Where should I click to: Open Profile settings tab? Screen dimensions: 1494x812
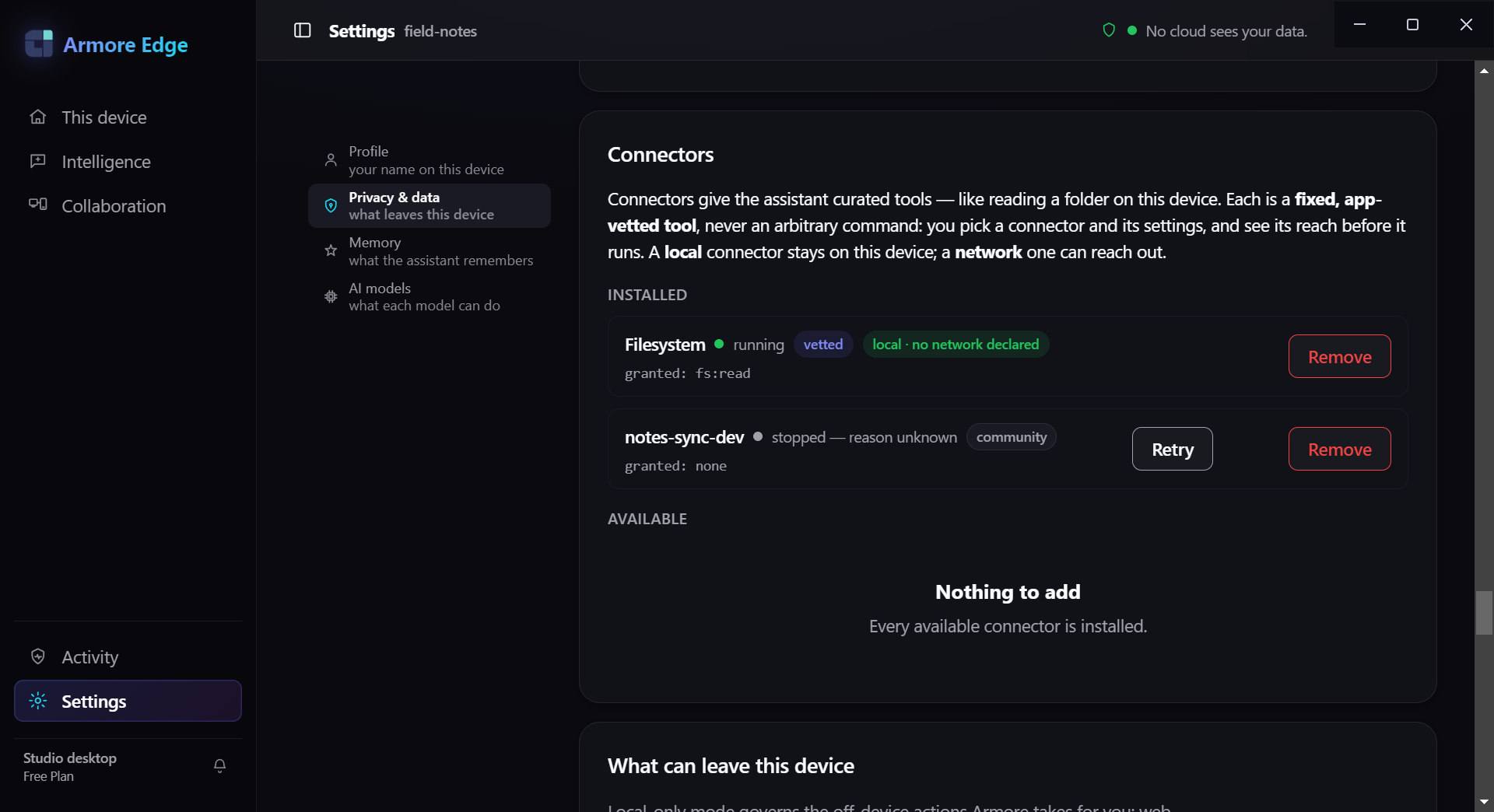430,160
